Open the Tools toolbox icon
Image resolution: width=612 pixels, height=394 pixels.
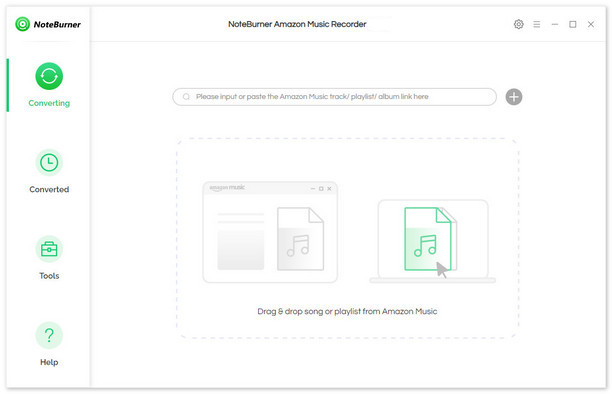tap(49, 249)
